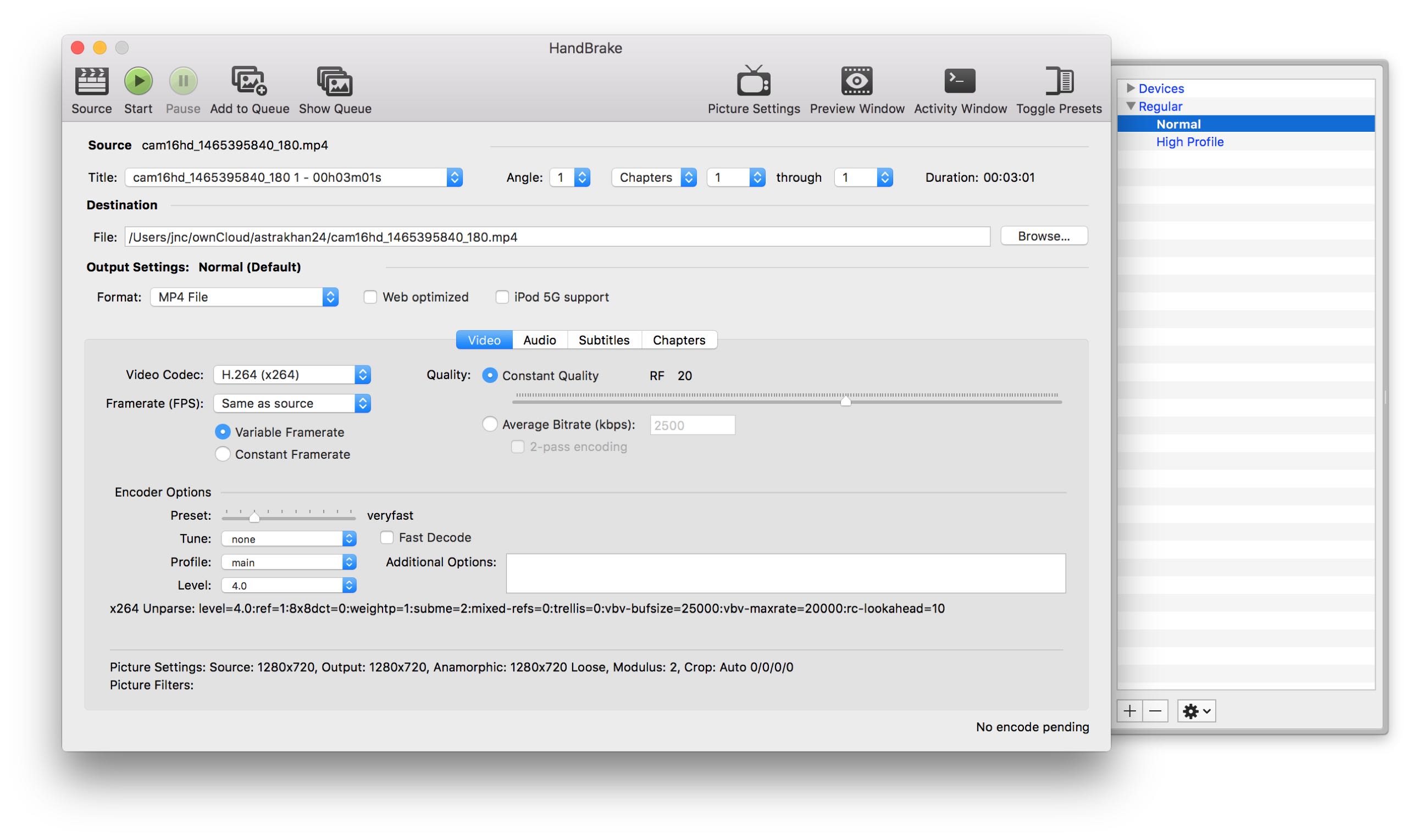Open the Show Queue window

(x=335, y=82)
